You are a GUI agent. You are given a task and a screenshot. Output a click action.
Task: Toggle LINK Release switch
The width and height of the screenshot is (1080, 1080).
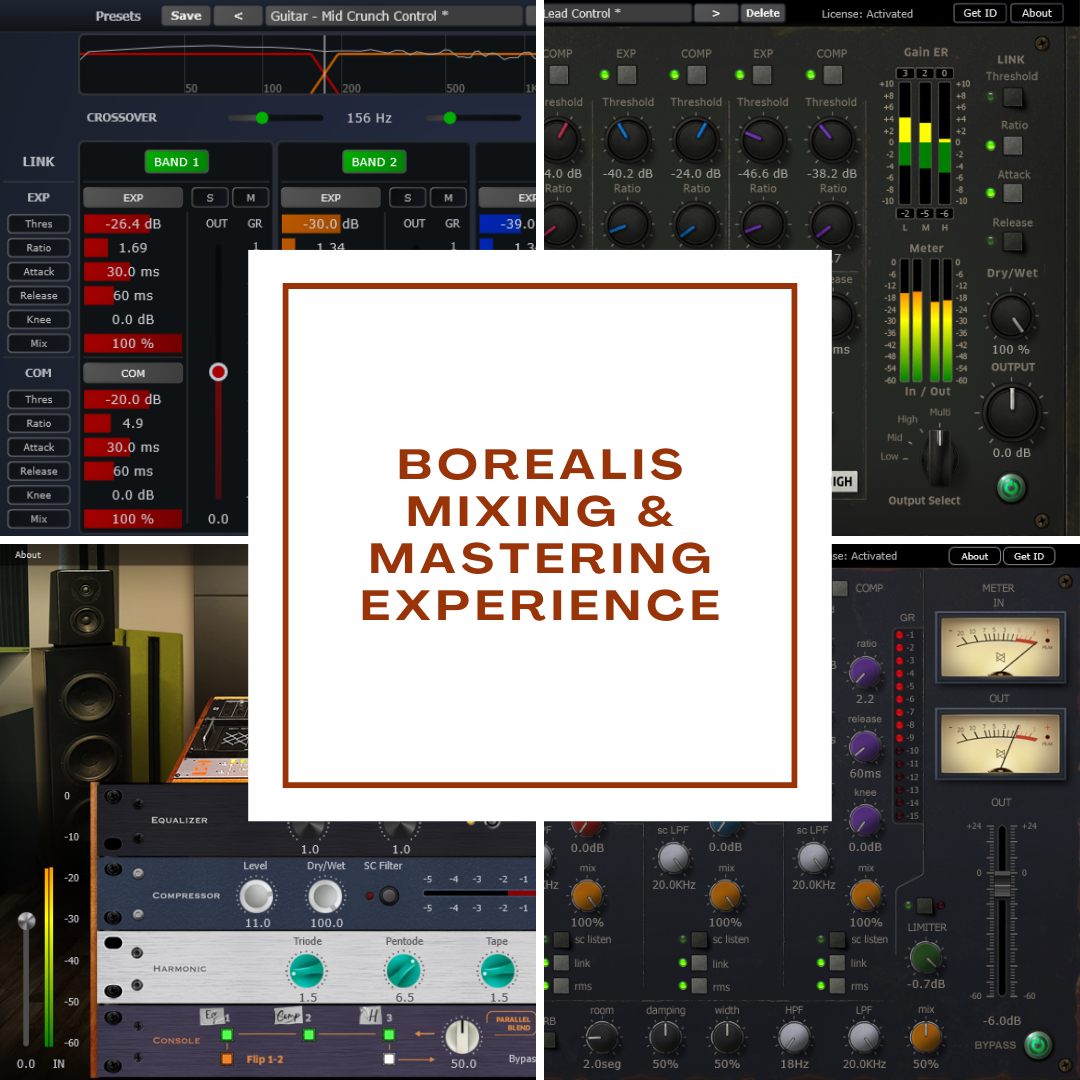[1012, 242]
